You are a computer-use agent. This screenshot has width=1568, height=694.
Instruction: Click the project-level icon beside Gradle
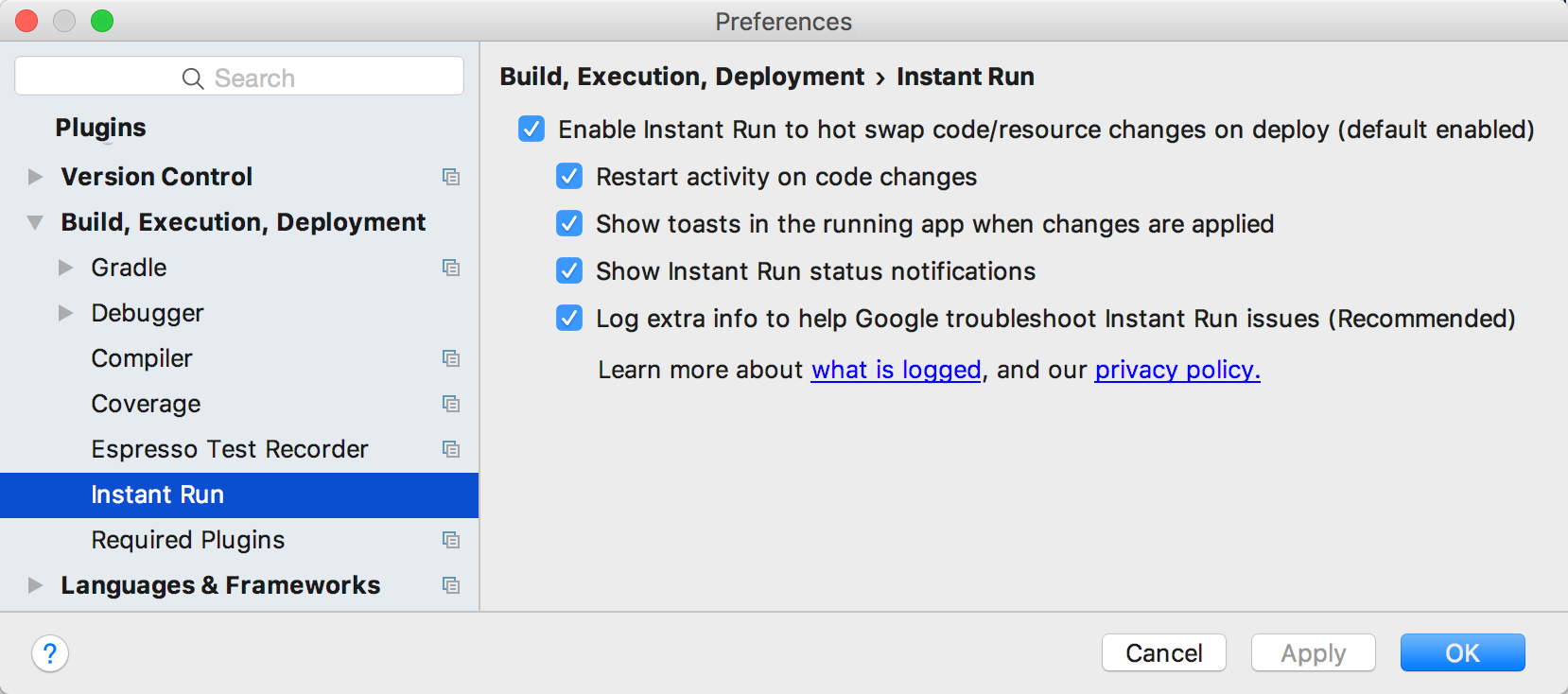coord(451,268)
